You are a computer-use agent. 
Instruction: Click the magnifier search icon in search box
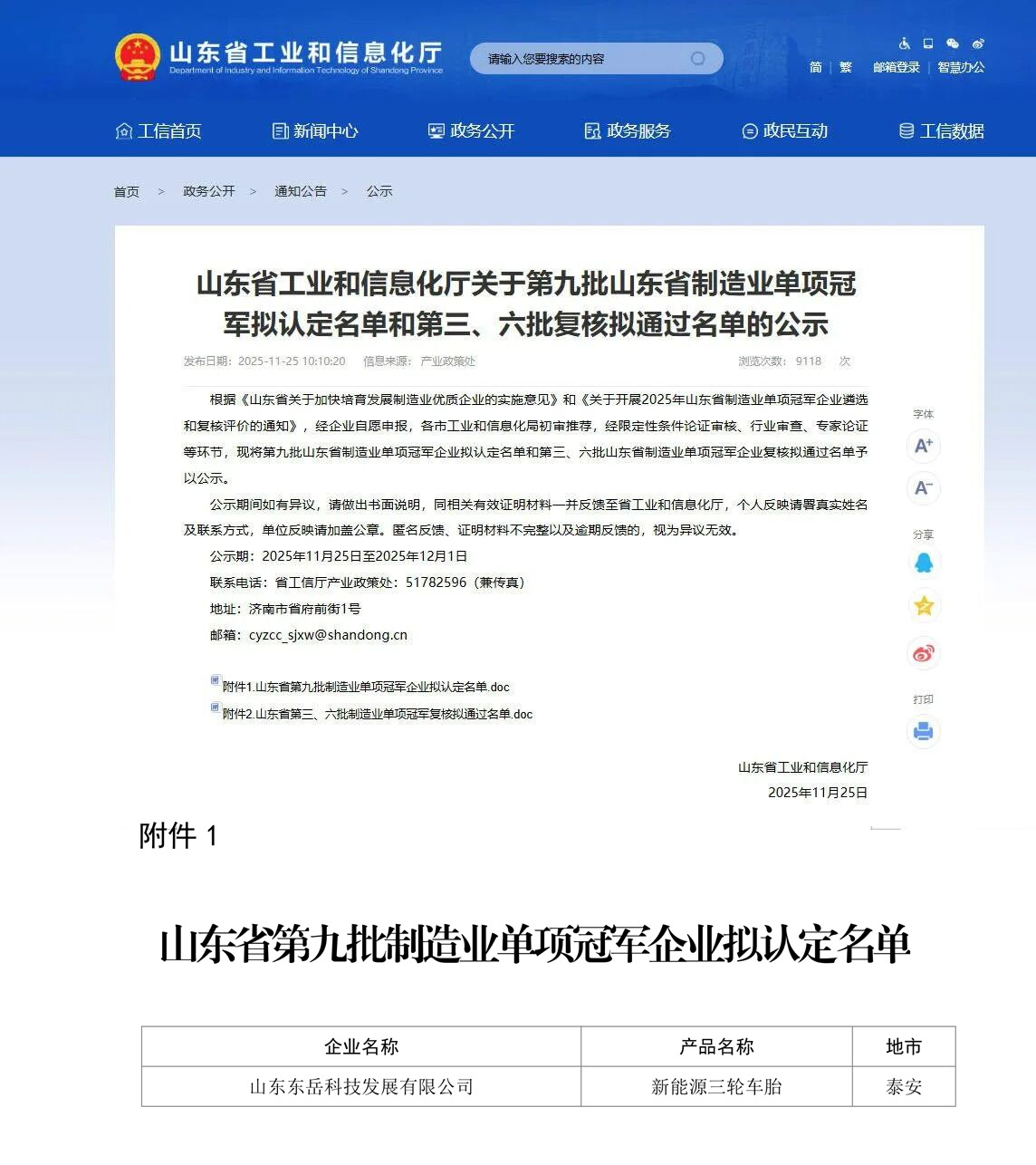point(697,59)
